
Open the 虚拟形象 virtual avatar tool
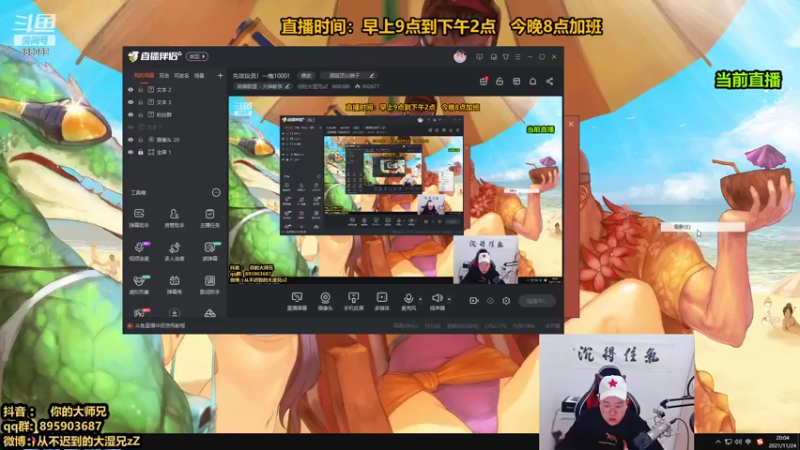[139, 285]
